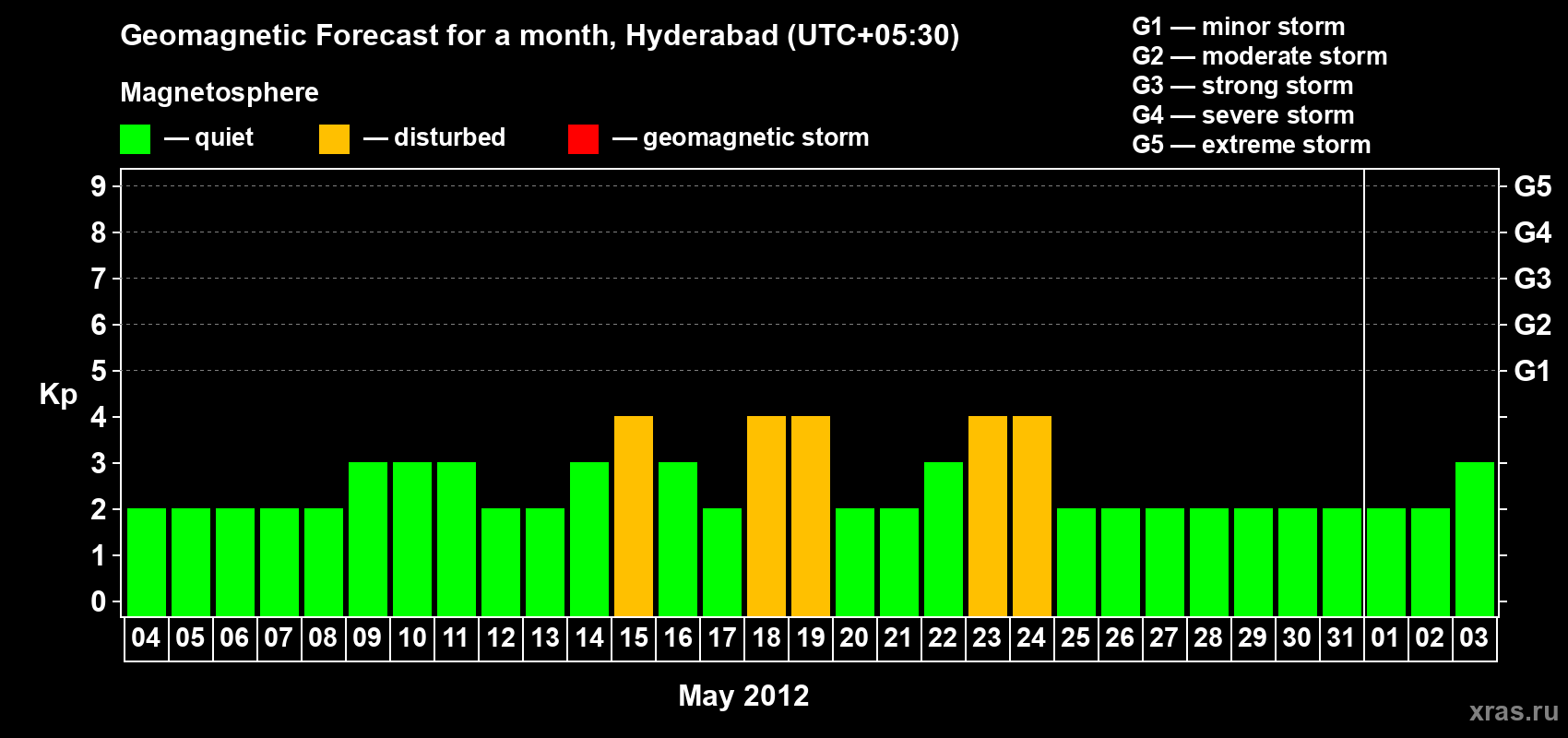Click date label 12 on the axis
Screen dimensions: 1568x738
tap(501, 637)
